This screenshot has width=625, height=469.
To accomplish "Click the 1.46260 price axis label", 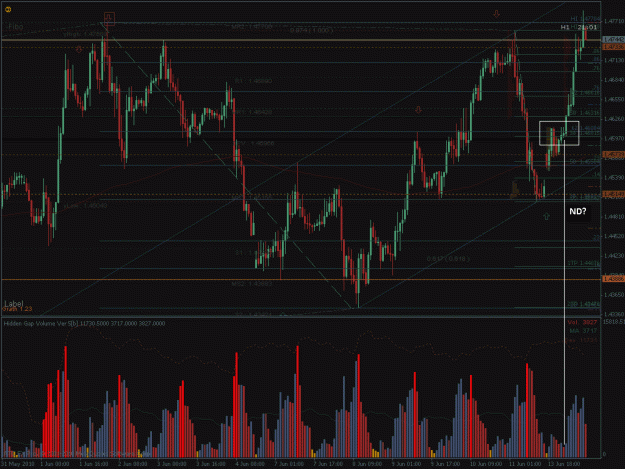I will [614, 119].
